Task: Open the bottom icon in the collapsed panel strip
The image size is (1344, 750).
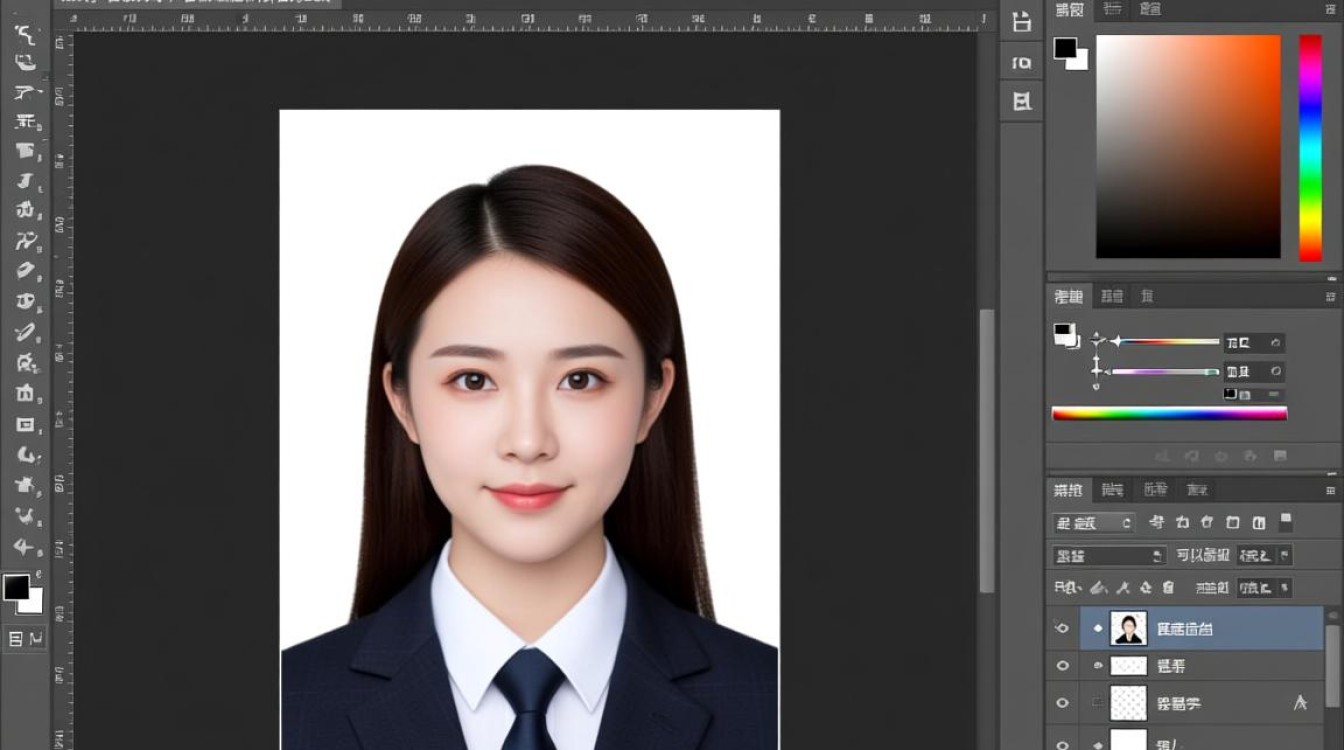Action: [x=1021, y=101]
